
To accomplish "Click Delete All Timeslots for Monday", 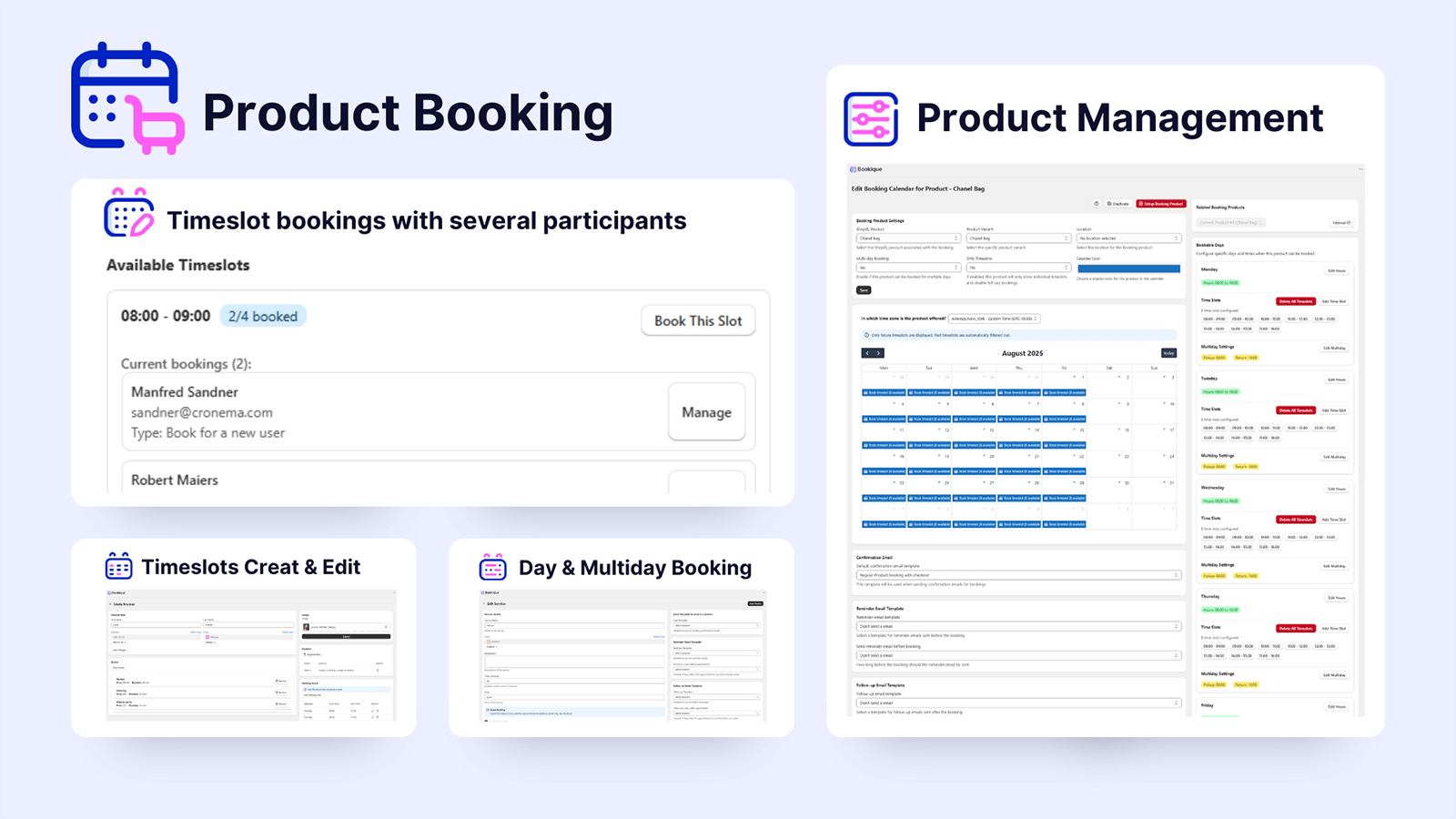I will 1296,301.
